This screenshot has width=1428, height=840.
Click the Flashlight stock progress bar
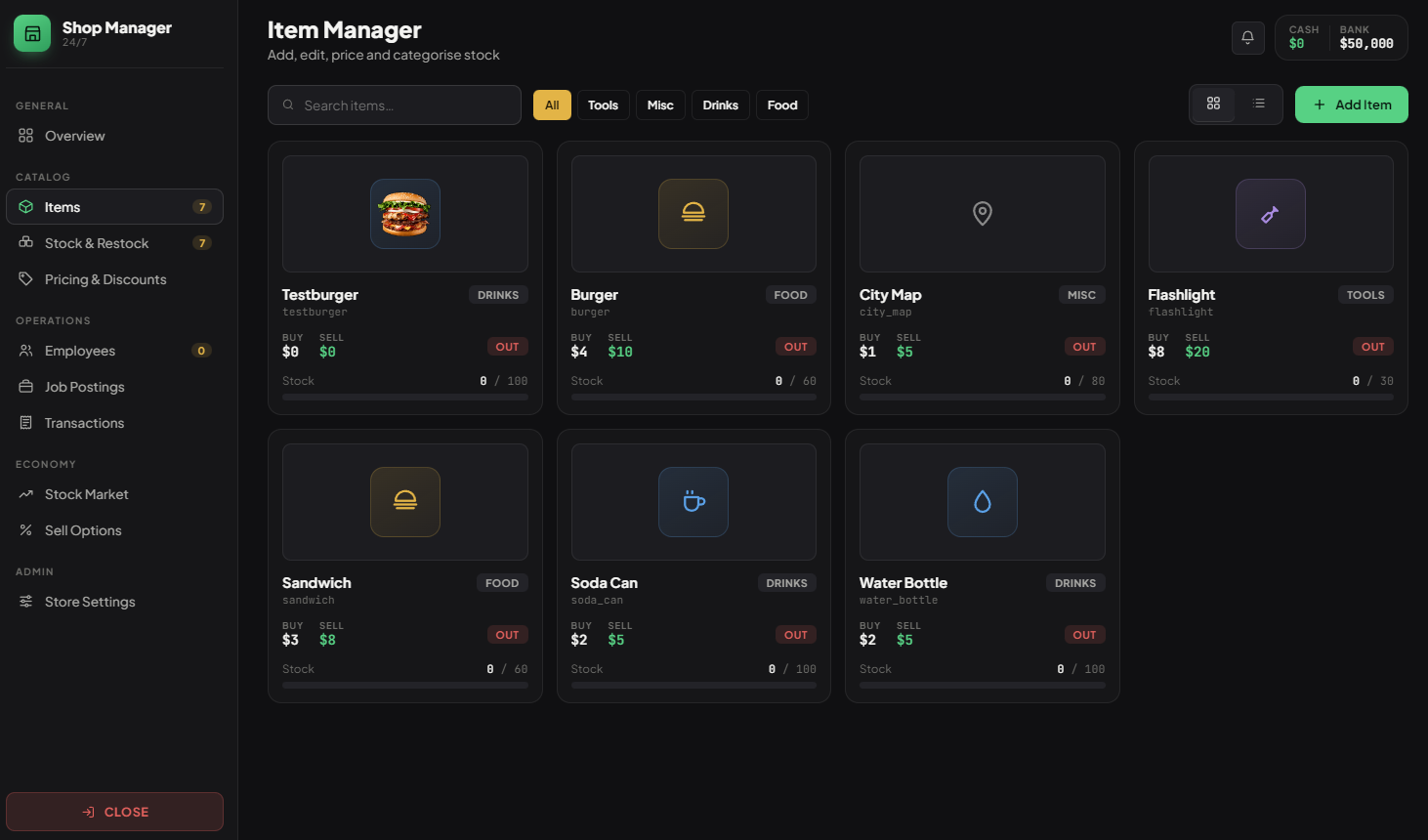(1271, 398)
